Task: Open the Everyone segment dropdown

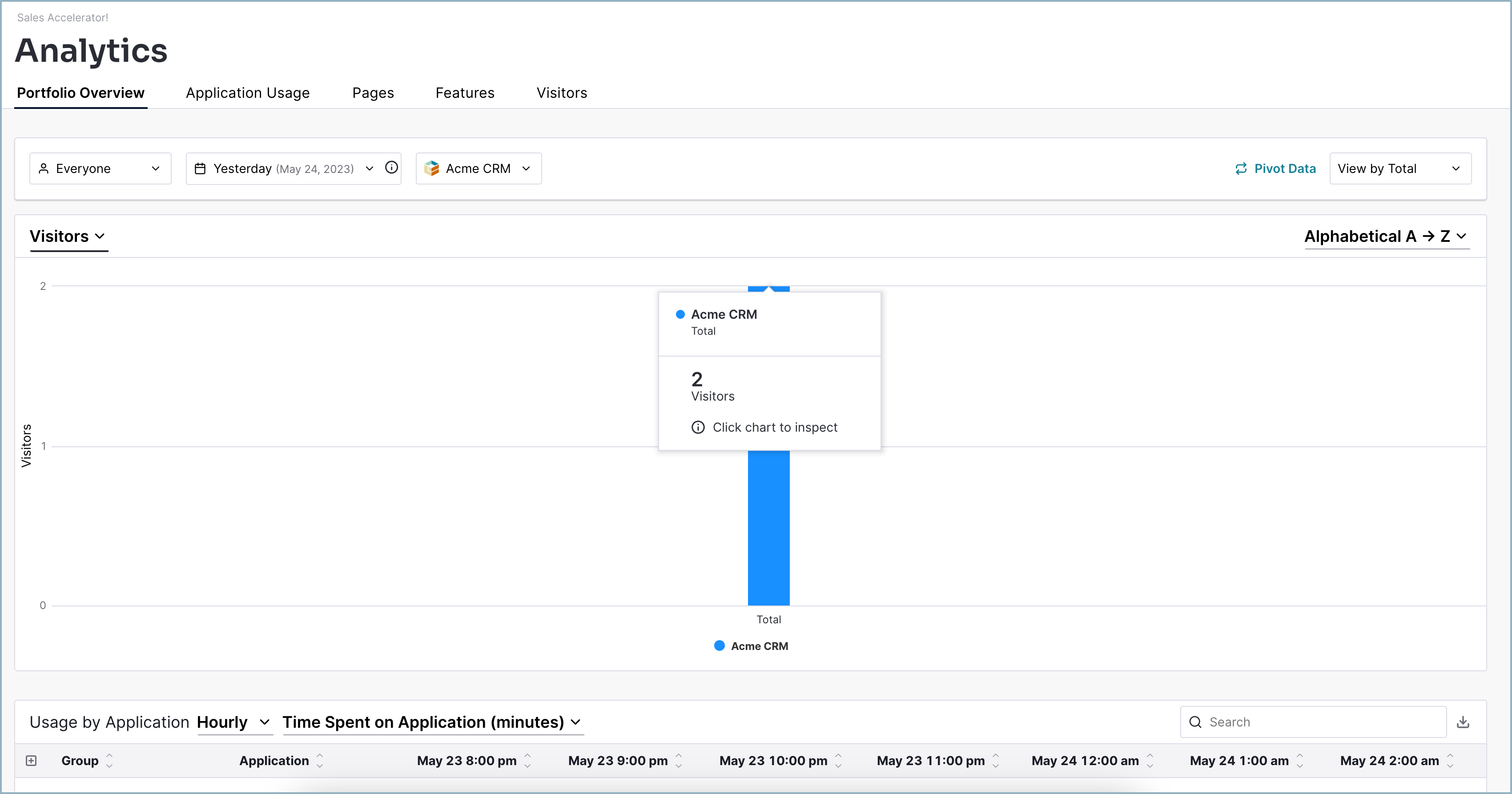Action: [101, 168]
